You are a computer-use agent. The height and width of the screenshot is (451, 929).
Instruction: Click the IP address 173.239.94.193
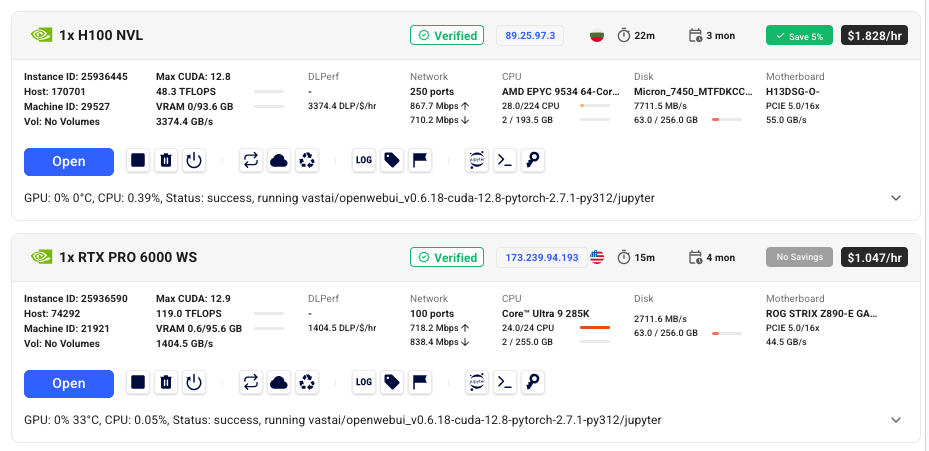click(541, 258)
